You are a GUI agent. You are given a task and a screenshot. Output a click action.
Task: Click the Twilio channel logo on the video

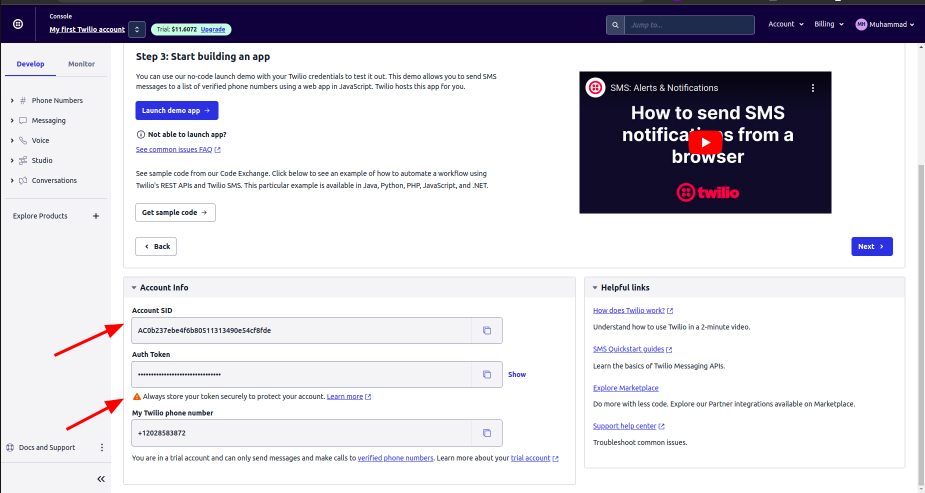(595, 88)
